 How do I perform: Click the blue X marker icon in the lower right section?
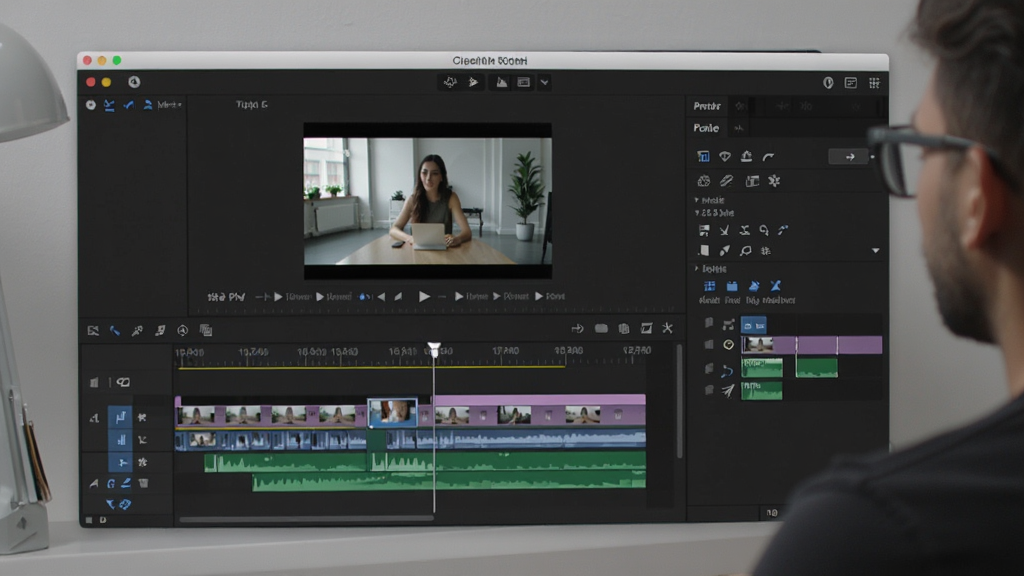pyautogui.click(x=775, y=286)
